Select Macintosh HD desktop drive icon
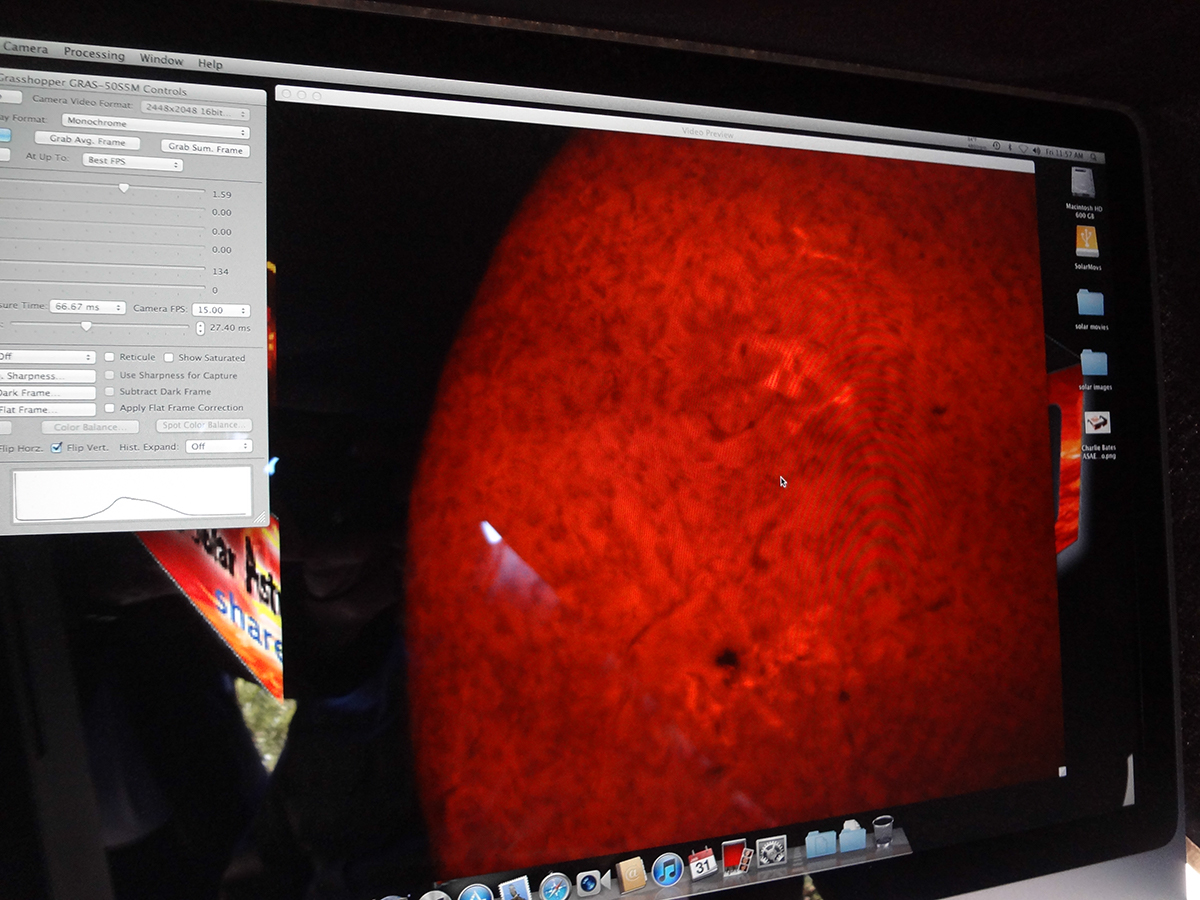 click(x=1083, y=182)
